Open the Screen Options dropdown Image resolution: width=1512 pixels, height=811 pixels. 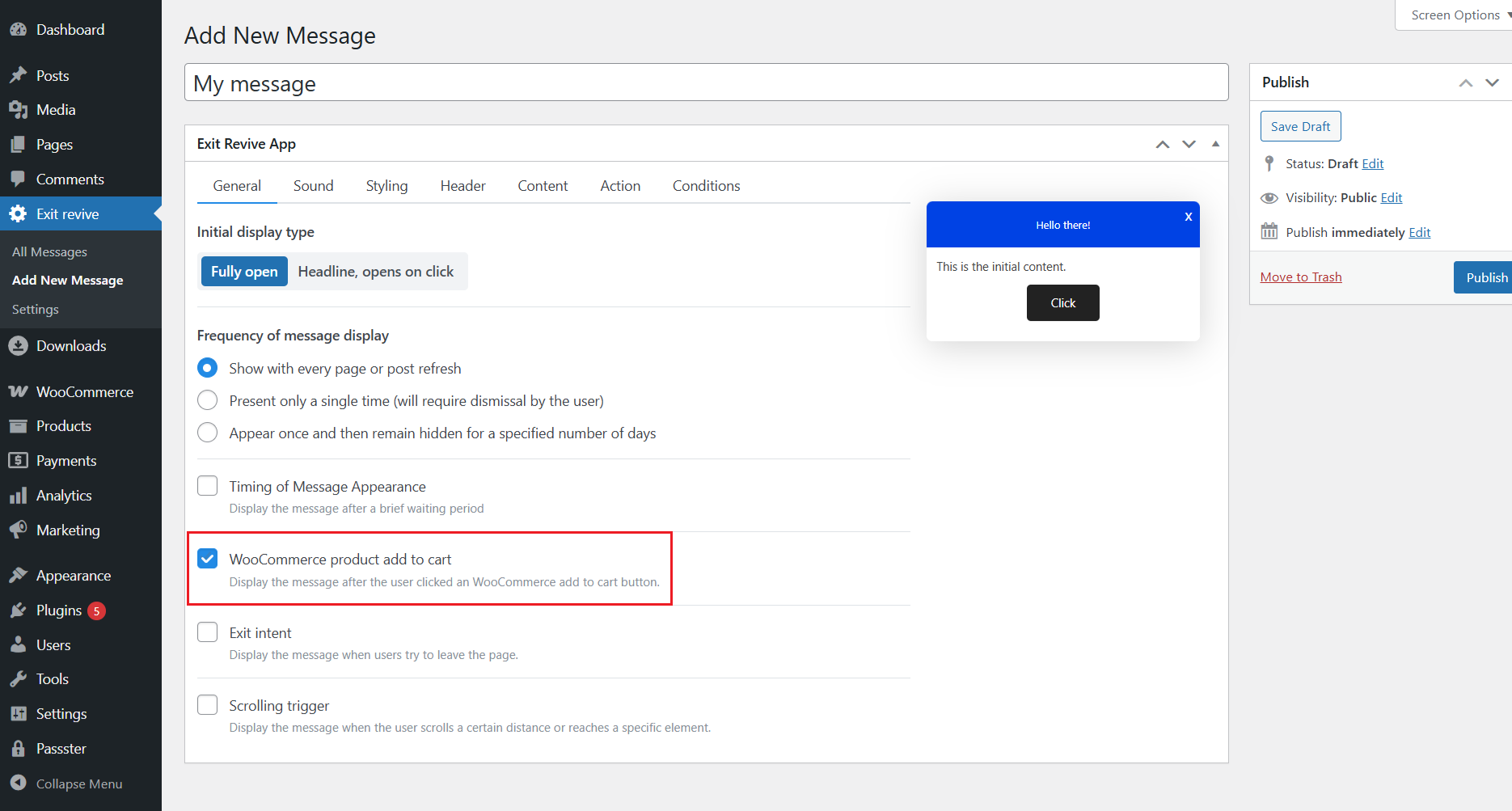1456,15
